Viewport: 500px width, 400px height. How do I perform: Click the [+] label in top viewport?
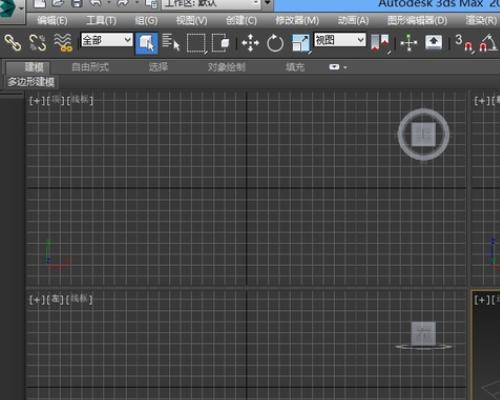point(37,101)
